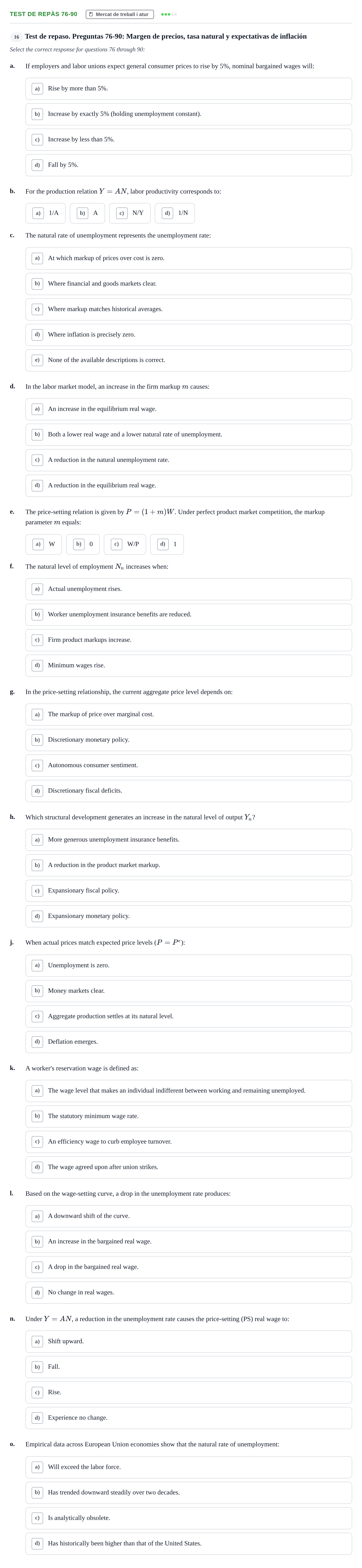This screenshot has width=362, height=1568.
Task: Click the Mercat de treball i atur tag
Action: click(120, 14)
